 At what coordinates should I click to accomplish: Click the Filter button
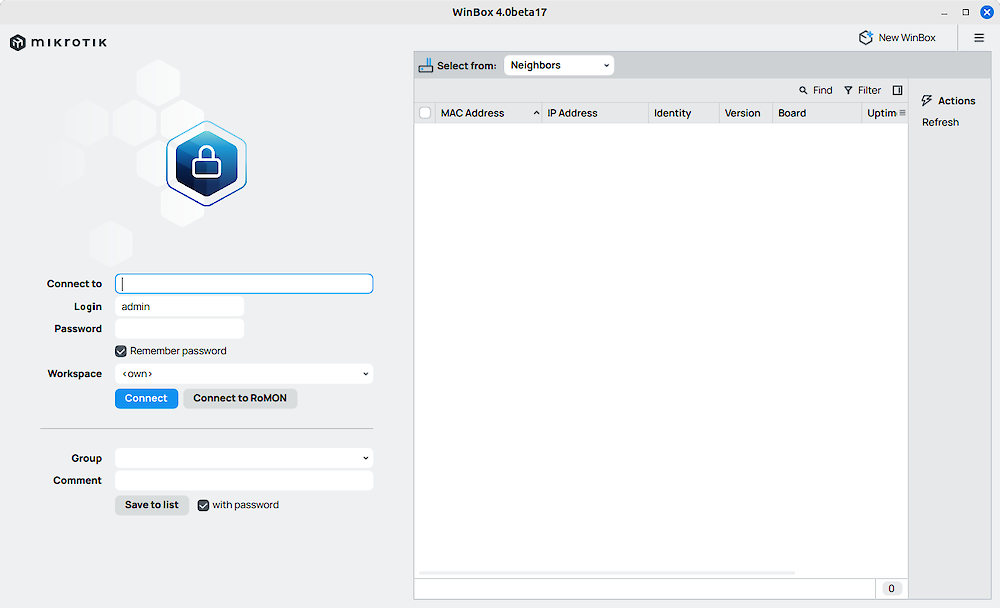[x=862, y=91]
